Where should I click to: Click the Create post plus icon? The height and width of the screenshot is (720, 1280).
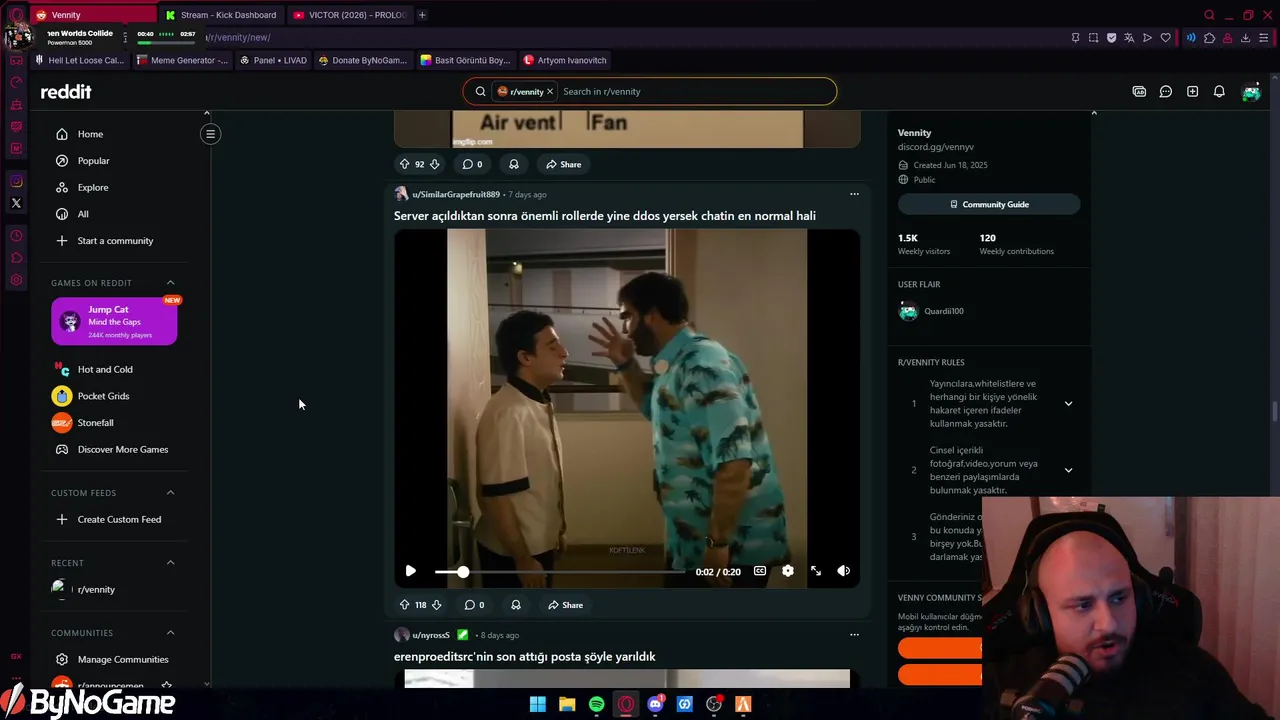[x=1192, y=91]
